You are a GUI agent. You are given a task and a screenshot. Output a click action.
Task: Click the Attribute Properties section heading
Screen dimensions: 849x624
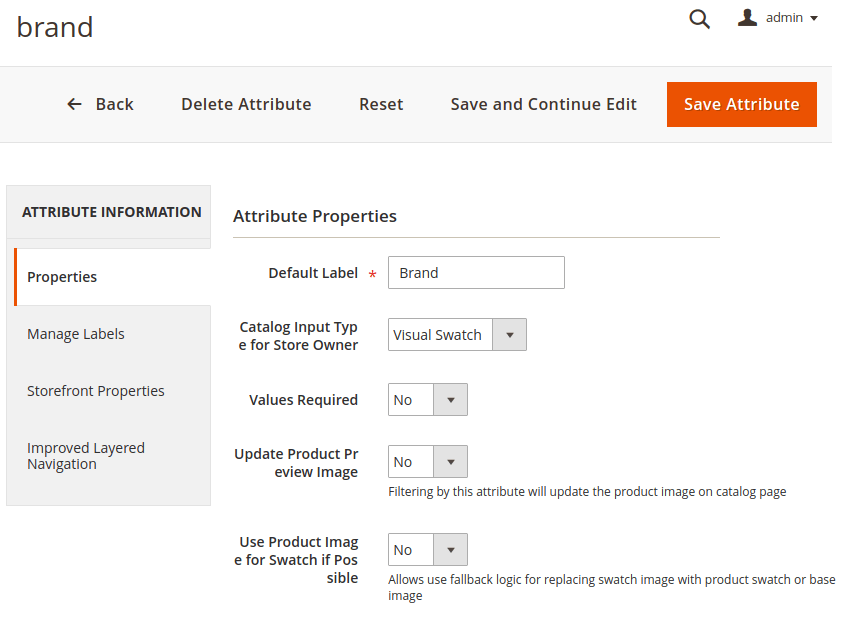[x=315, y=216]
